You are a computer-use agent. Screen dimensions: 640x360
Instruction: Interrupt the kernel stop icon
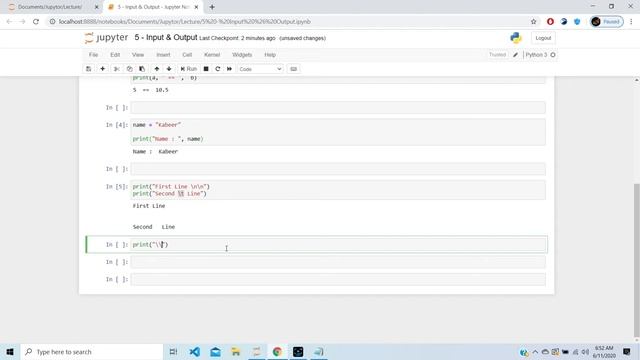tap(206, 69)
